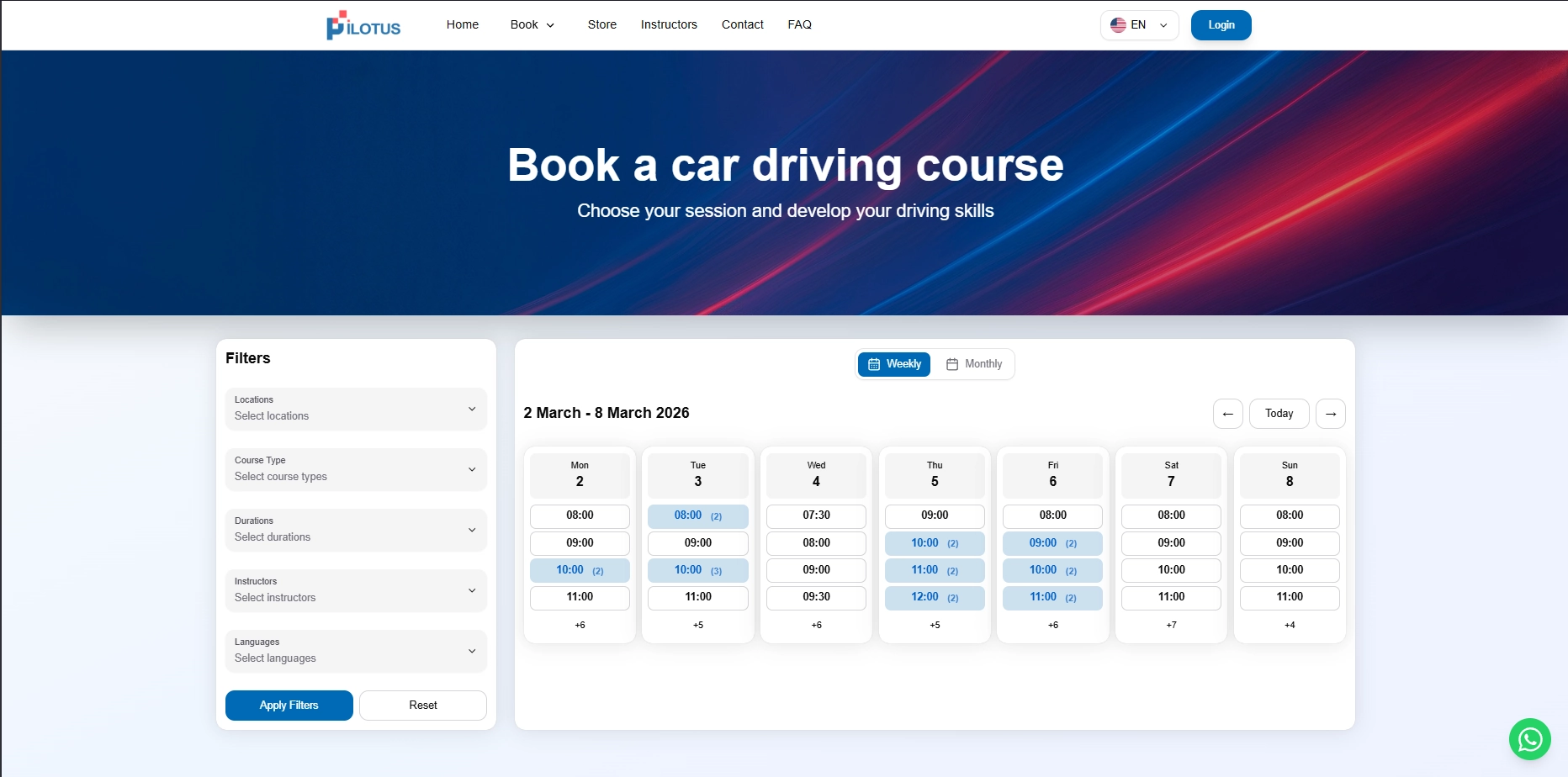Screen dimensions: 1568x777
Task: Open WhatsApp chat bubble
Action: coord(1529,739)
